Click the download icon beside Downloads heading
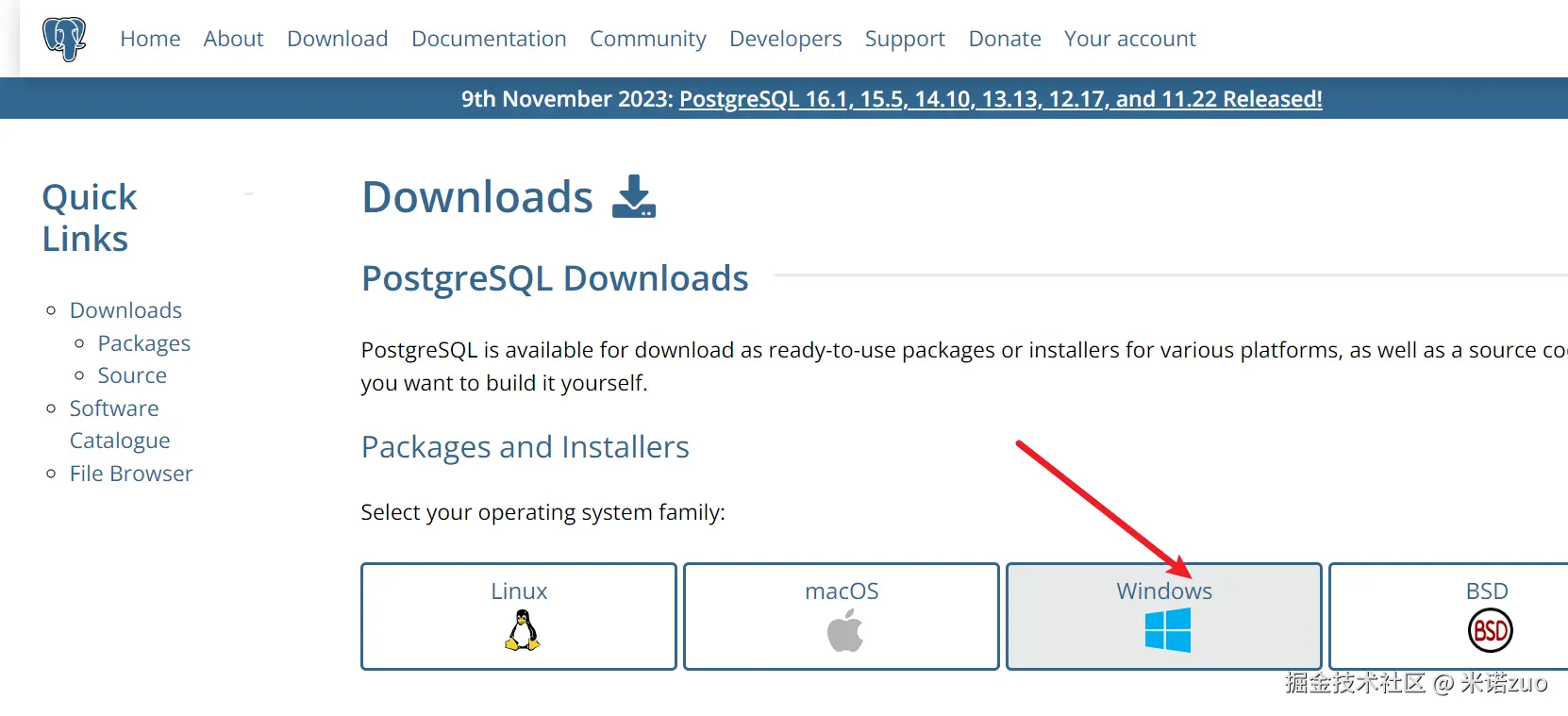The height and width of the screenshot is (716, 1568). 634,196
